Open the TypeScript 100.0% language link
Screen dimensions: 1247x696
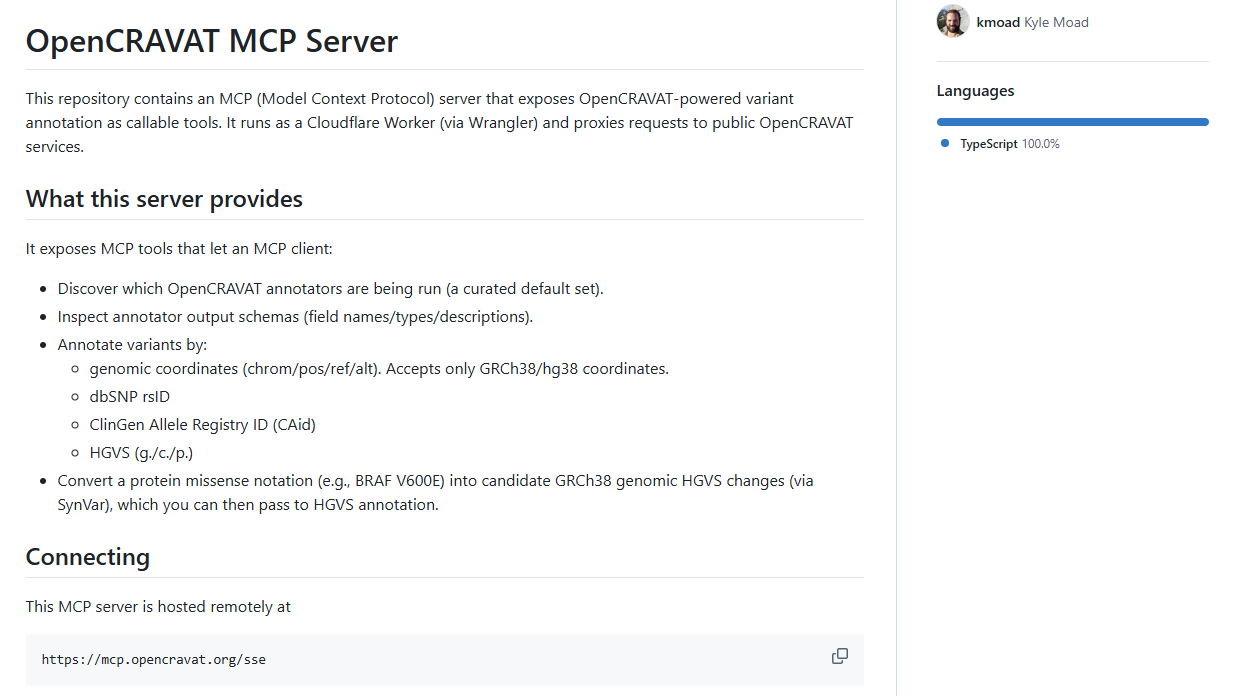click(x=1009, y=144)
